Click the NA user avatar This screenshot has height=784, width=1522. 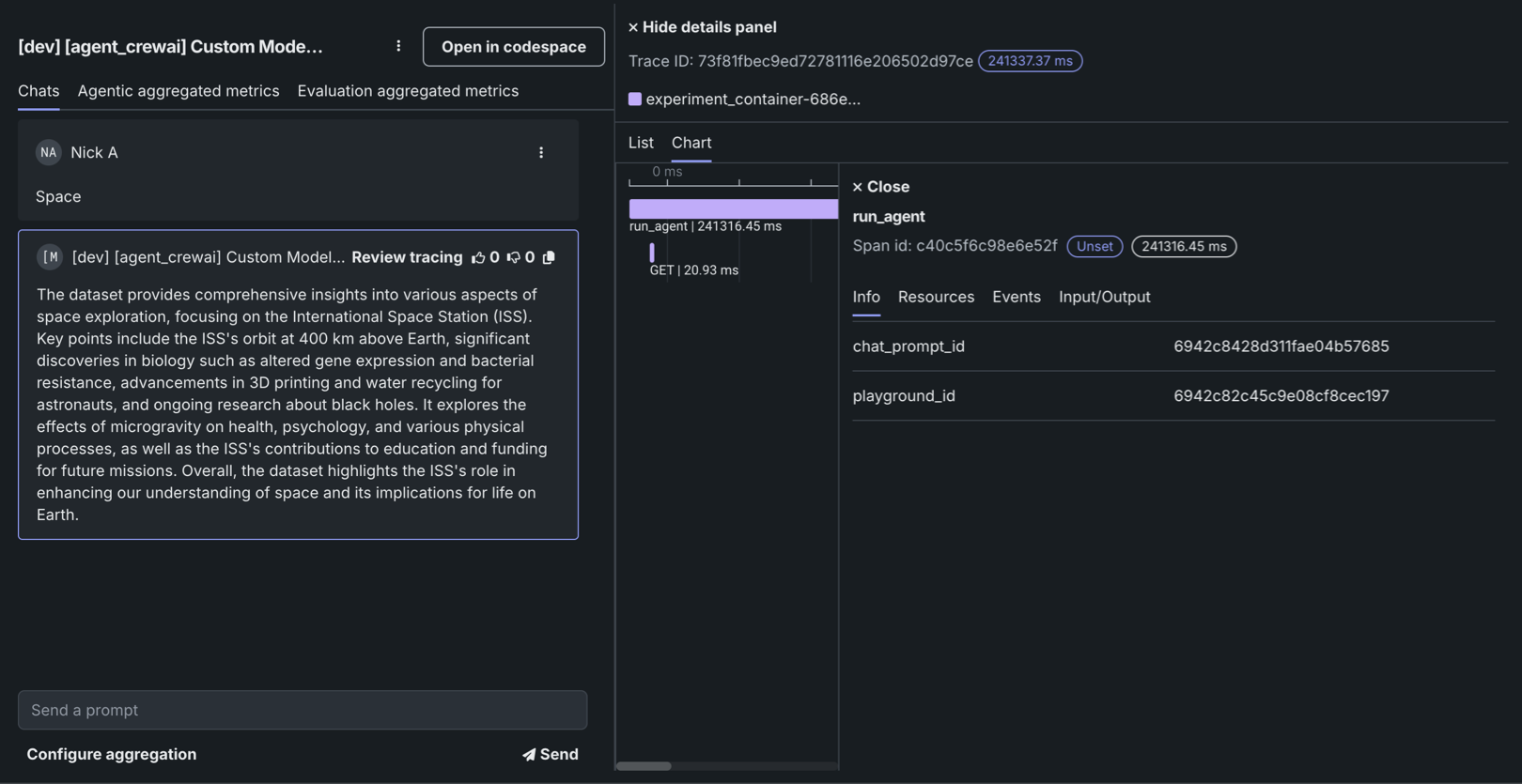coord(48,152)
